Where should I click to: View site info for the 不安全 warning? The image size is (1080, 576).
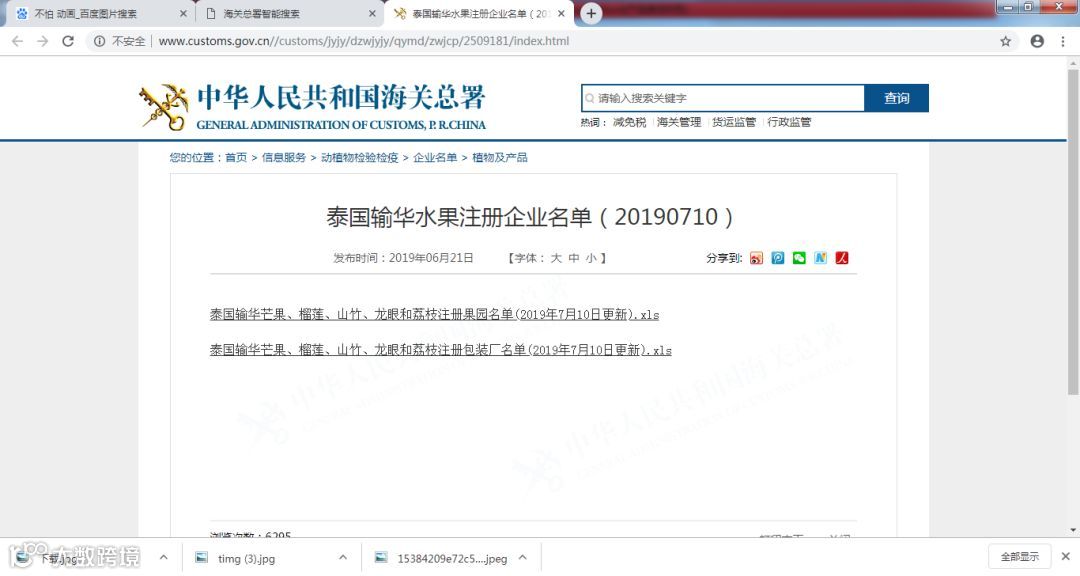pos(120,41)
